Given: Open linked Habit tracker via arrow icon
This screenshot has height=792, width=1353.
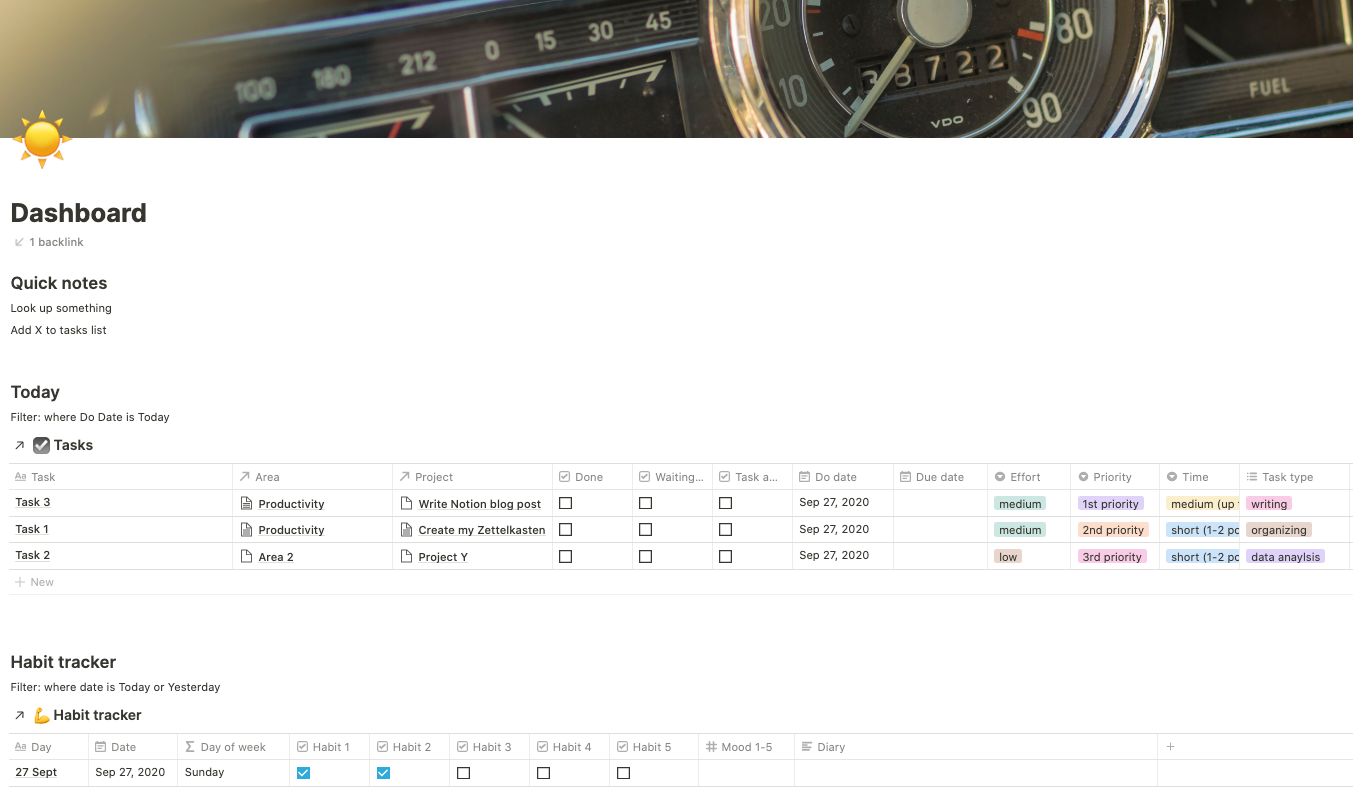Looking at the screenshot, I should (19, 716).
